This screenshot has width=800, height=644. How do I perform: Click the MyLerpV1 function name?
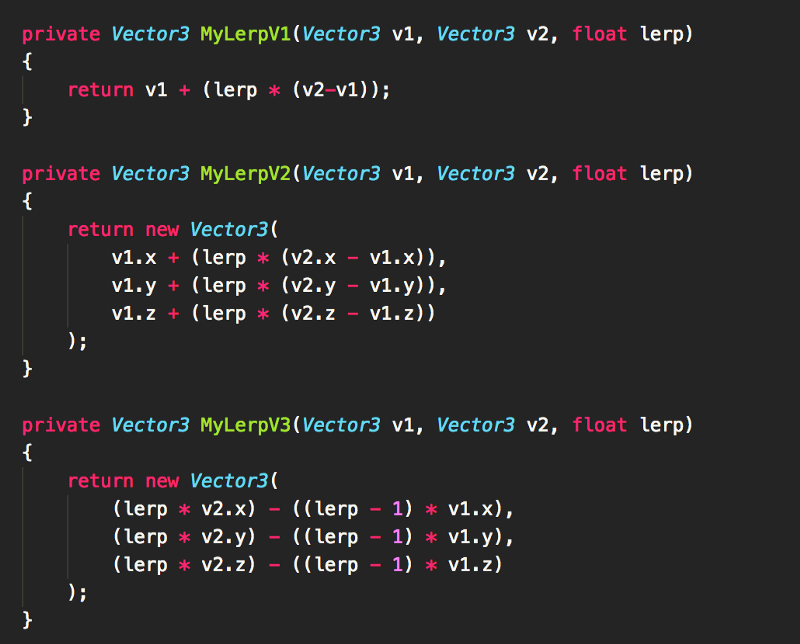tap(245, 34)
